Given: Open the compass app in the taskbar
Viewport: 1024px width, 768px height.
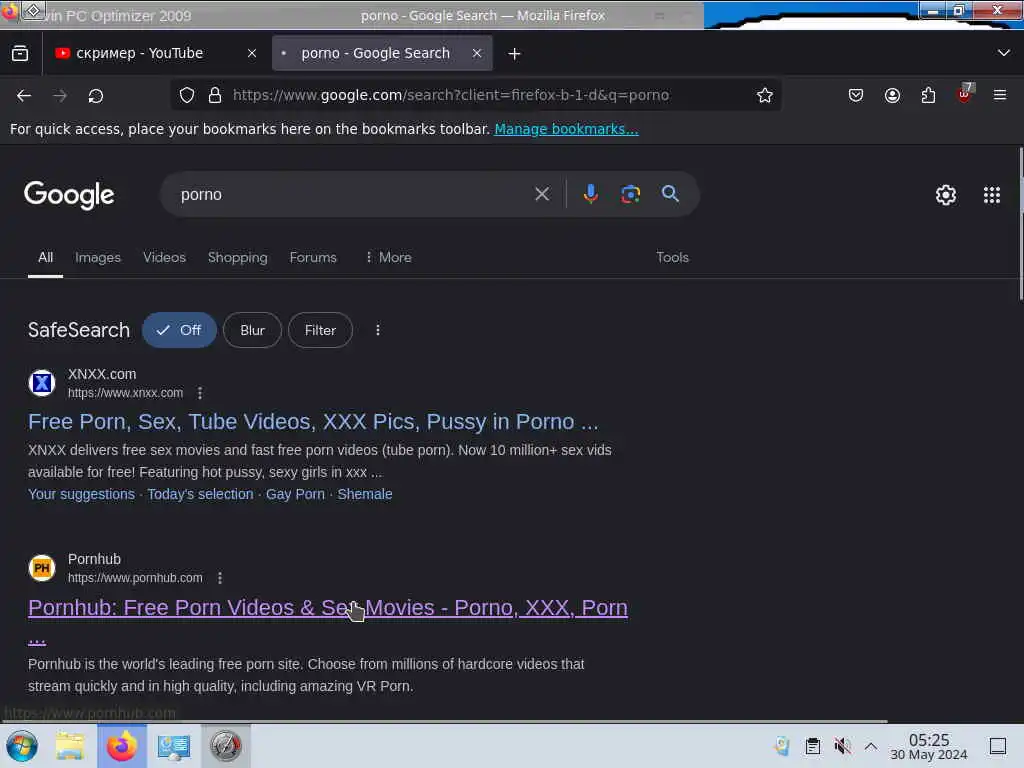Looking at the screenshot, I should [x=225, y=746].
